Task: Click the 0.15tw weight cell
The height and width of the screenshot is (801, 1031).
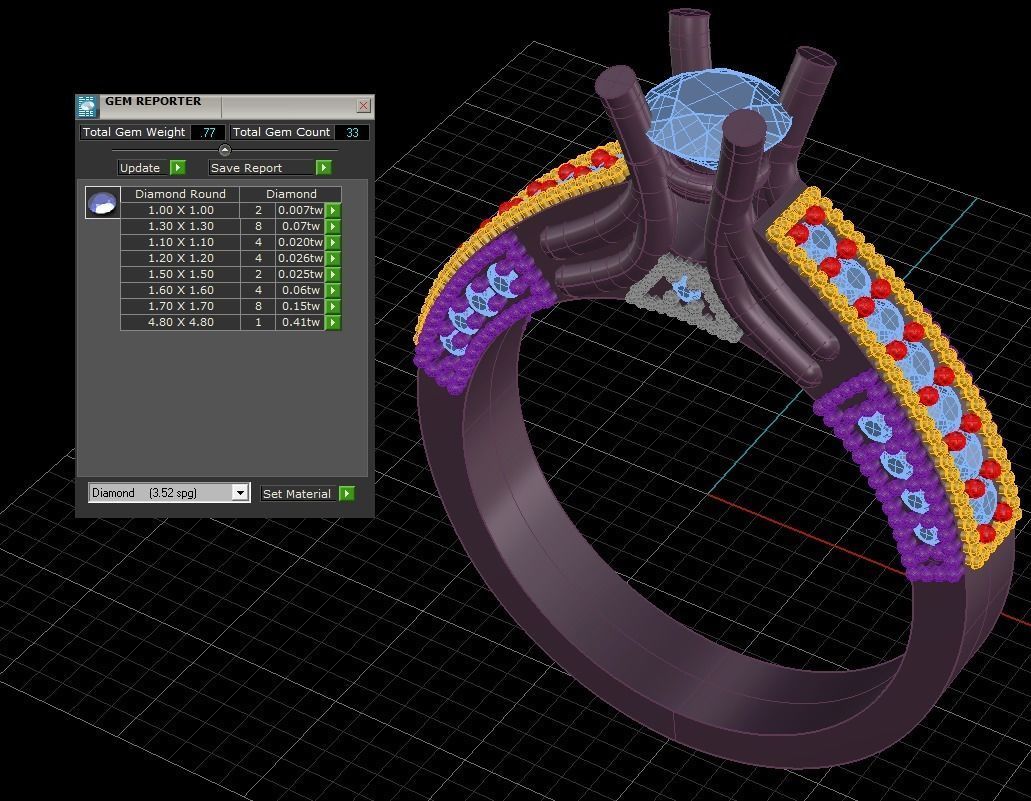Action: coord(300,306)
